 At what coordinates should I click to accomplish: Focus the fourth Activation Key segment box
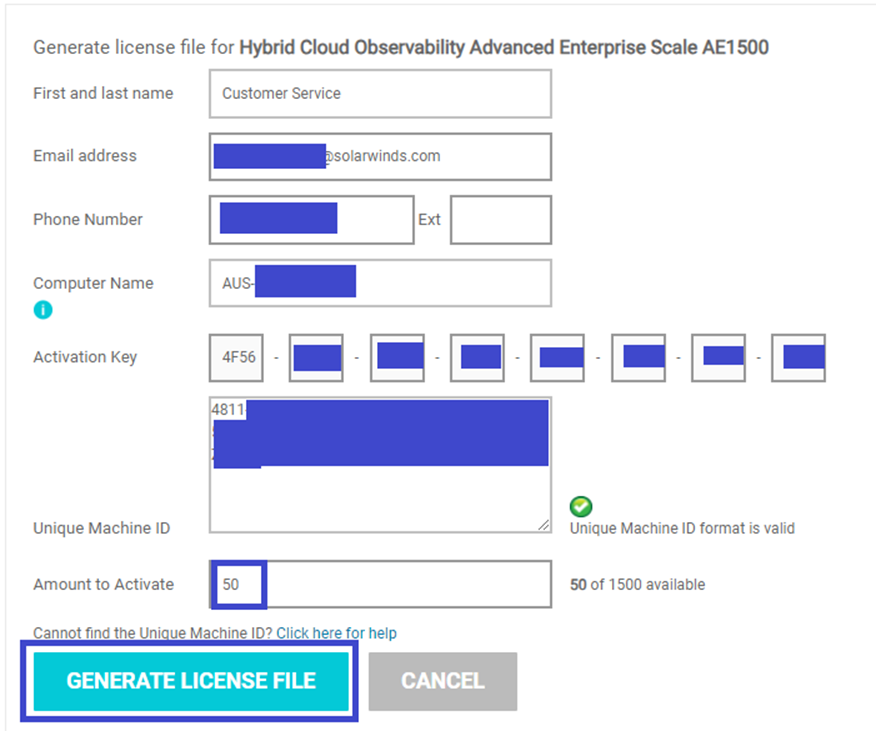(x=477, y=358)
